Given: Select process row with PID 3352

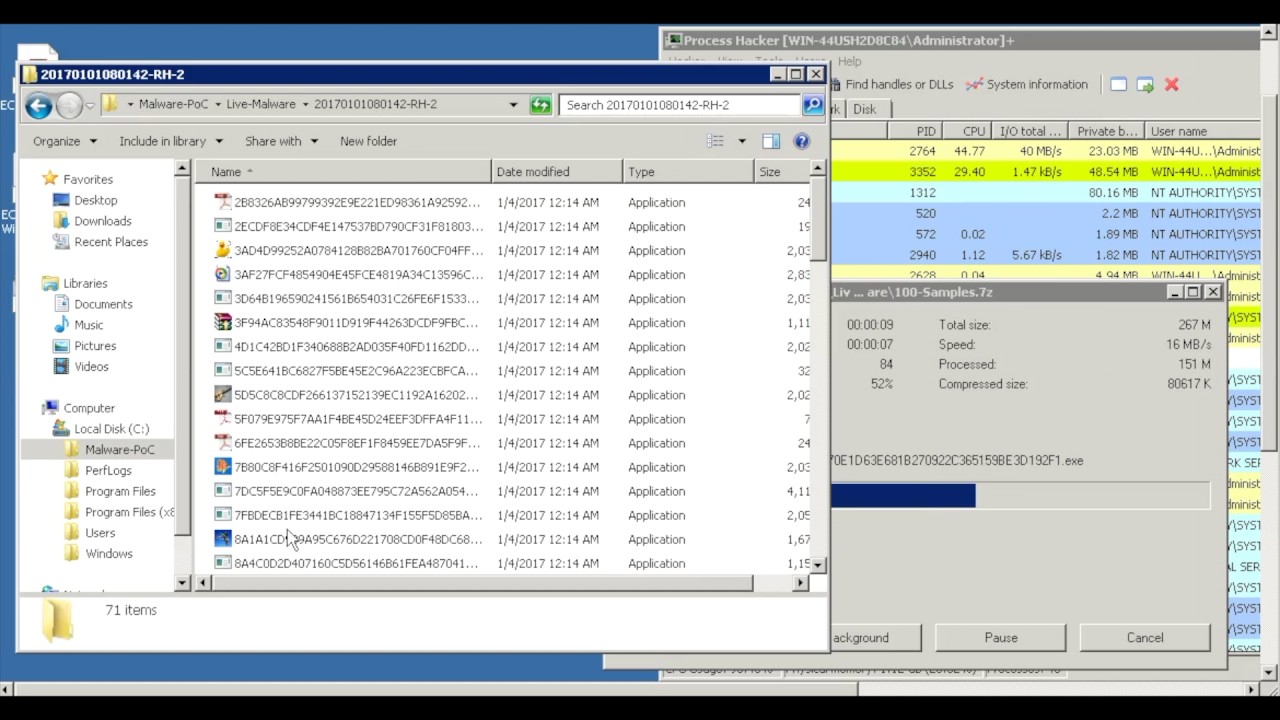Looking at the screenshot, I should (1045, 172).
